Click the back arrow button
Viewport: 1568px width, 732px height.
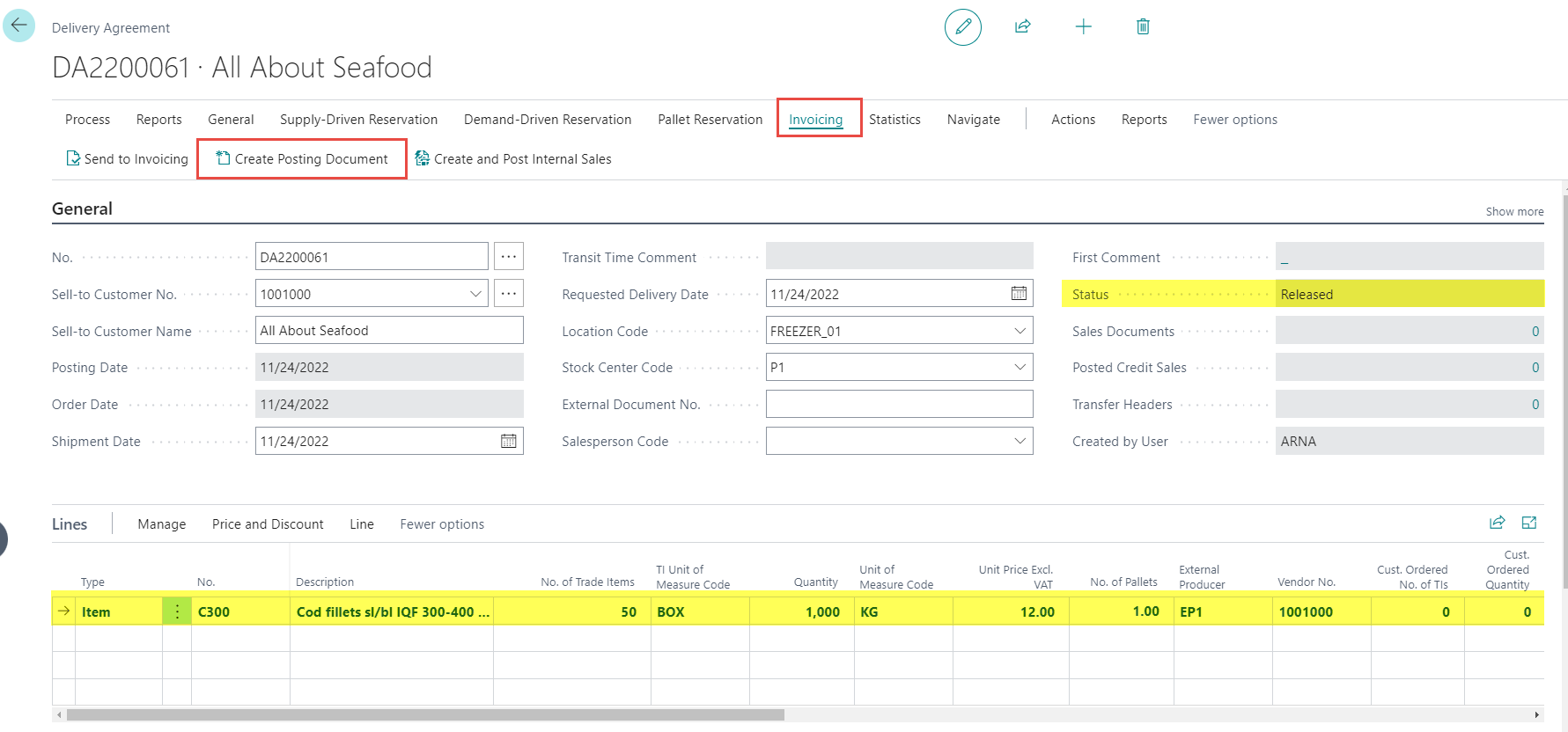[x=18, y=26]
